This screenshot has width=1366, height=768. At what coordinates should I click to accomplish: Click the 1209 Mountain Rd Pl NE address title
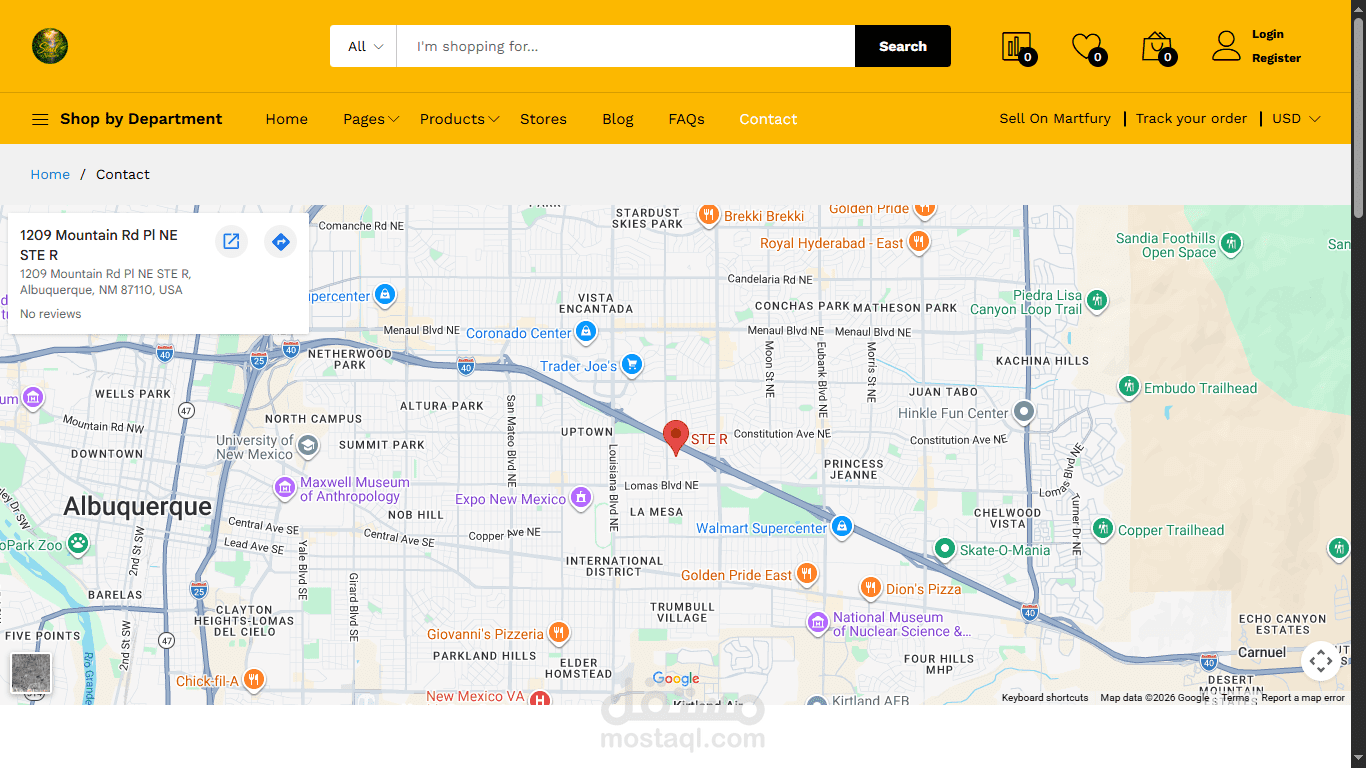pos(99,245)
